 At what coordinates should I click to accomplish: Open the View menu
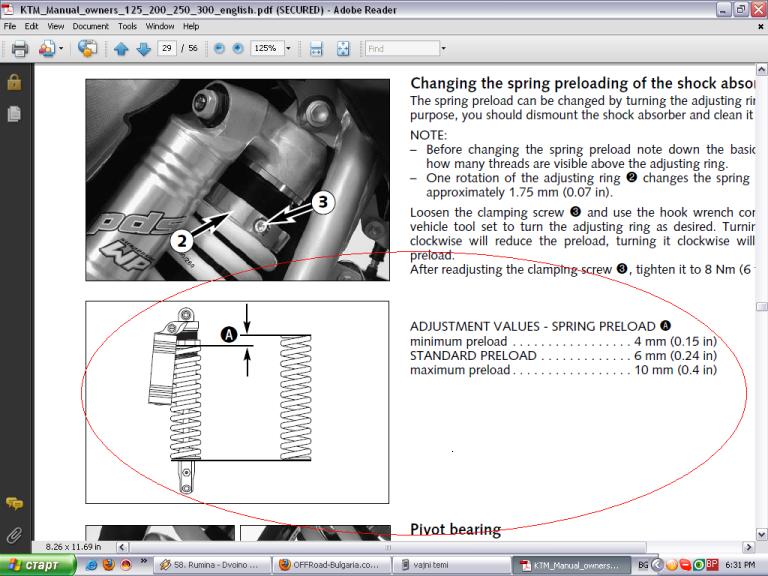pyautogui.click(x=55, y=26)
